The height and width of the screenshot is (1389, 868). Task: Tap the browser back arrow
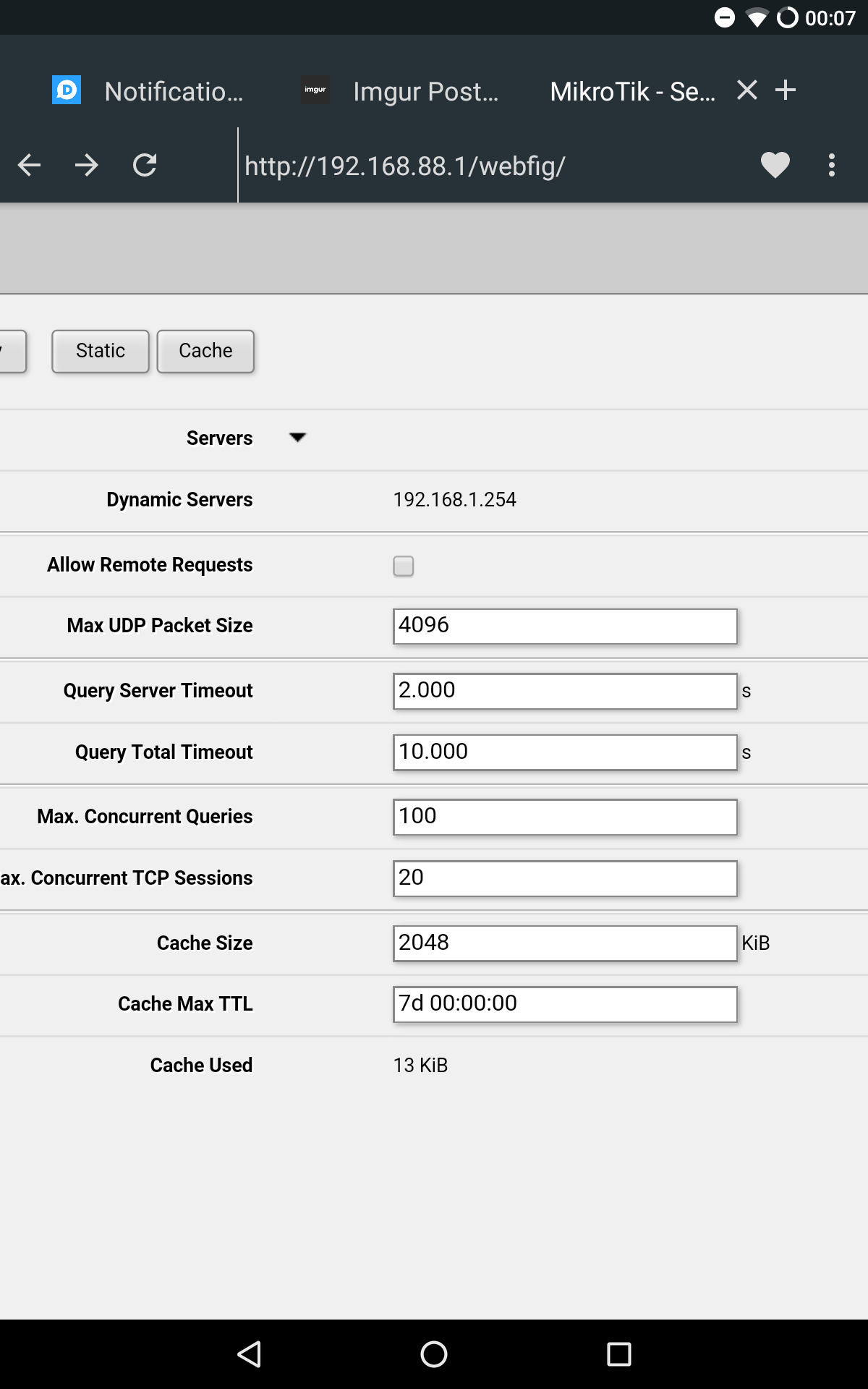[29, 166]
